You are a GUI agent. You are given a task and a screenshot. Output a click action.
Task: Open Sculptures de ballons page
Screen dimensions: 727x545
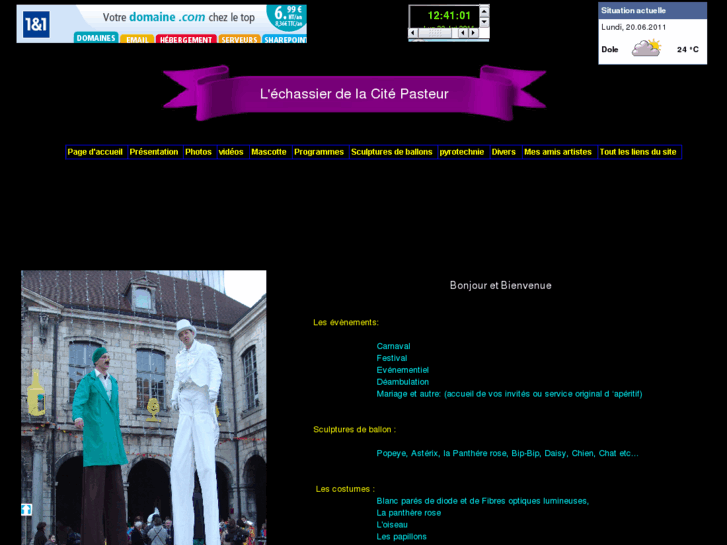(x=393, y=152)
